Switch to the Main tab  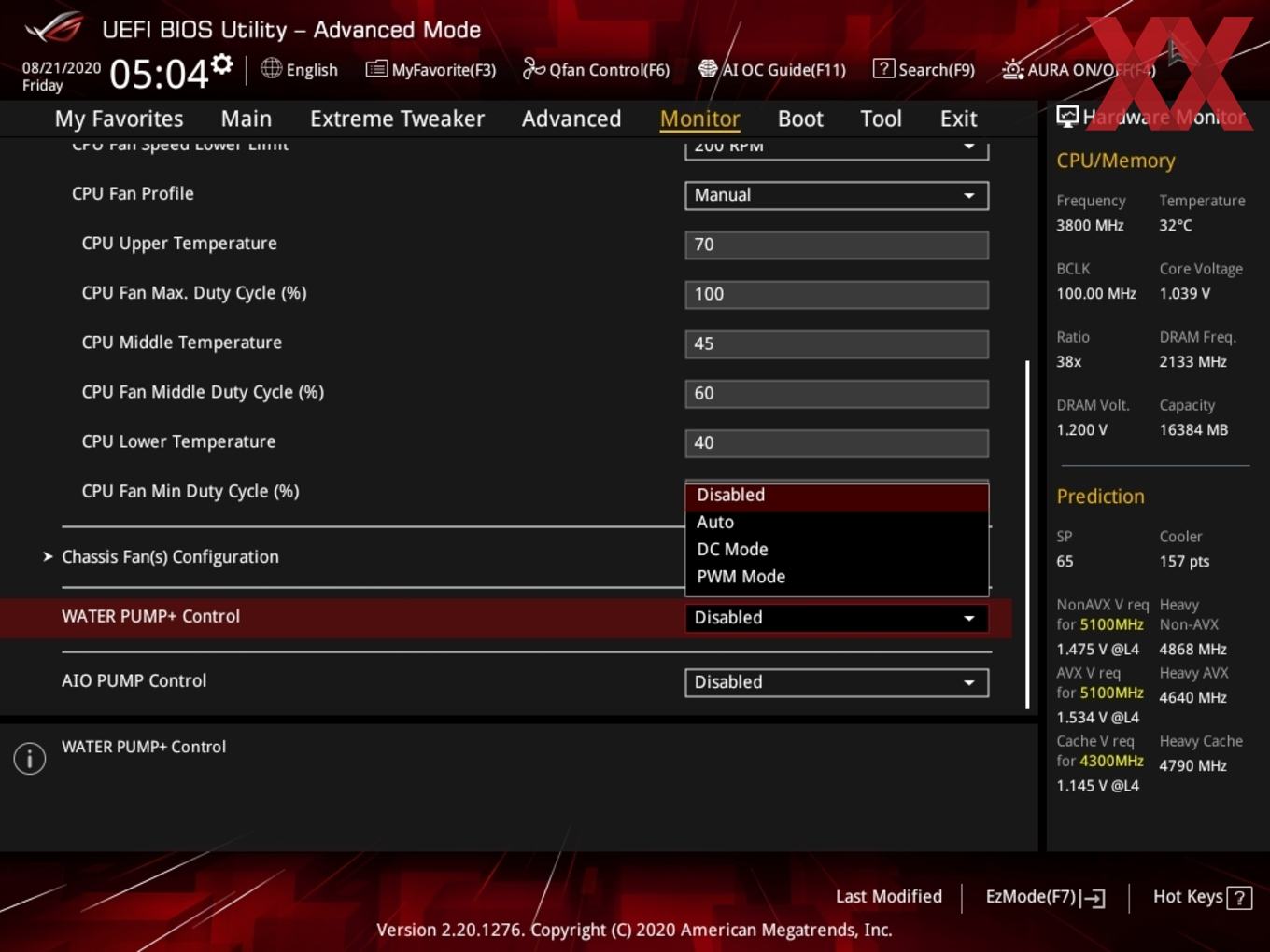coord(247,119)
